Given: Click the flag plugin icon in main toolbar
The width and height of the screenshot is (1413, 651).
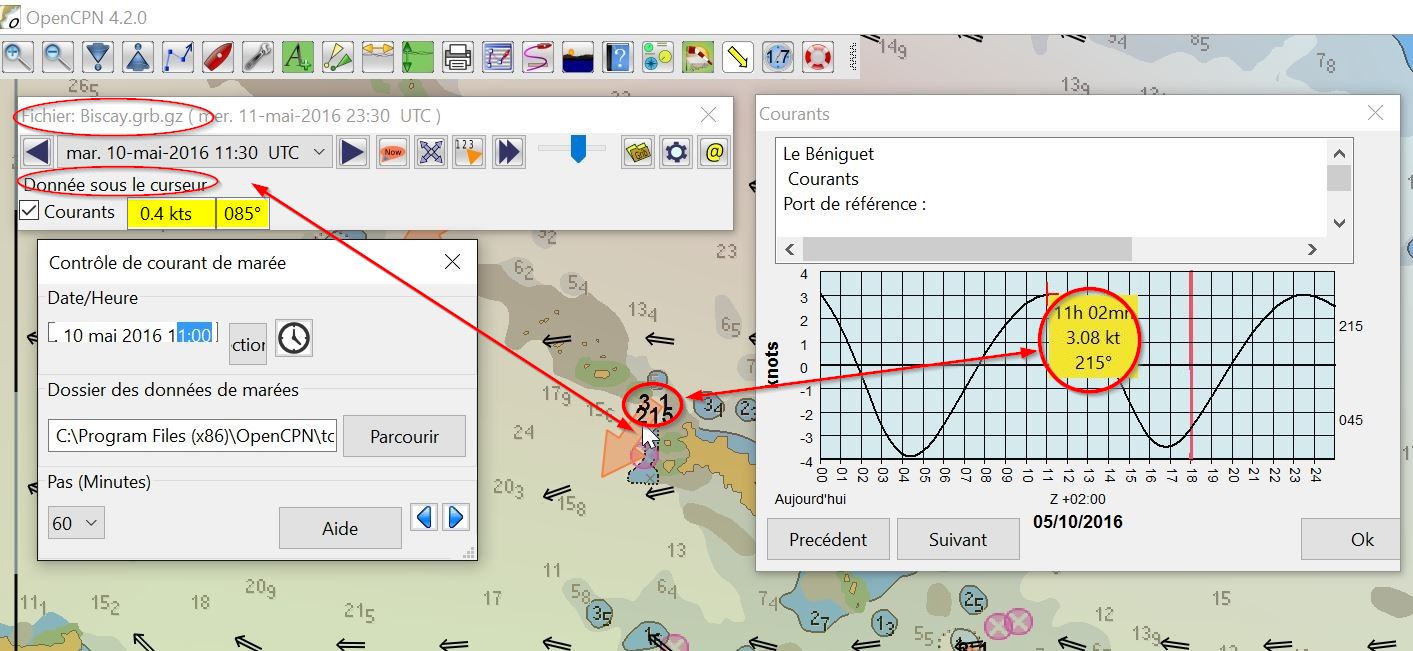Looking at the screenshot, I should [698, 56].
